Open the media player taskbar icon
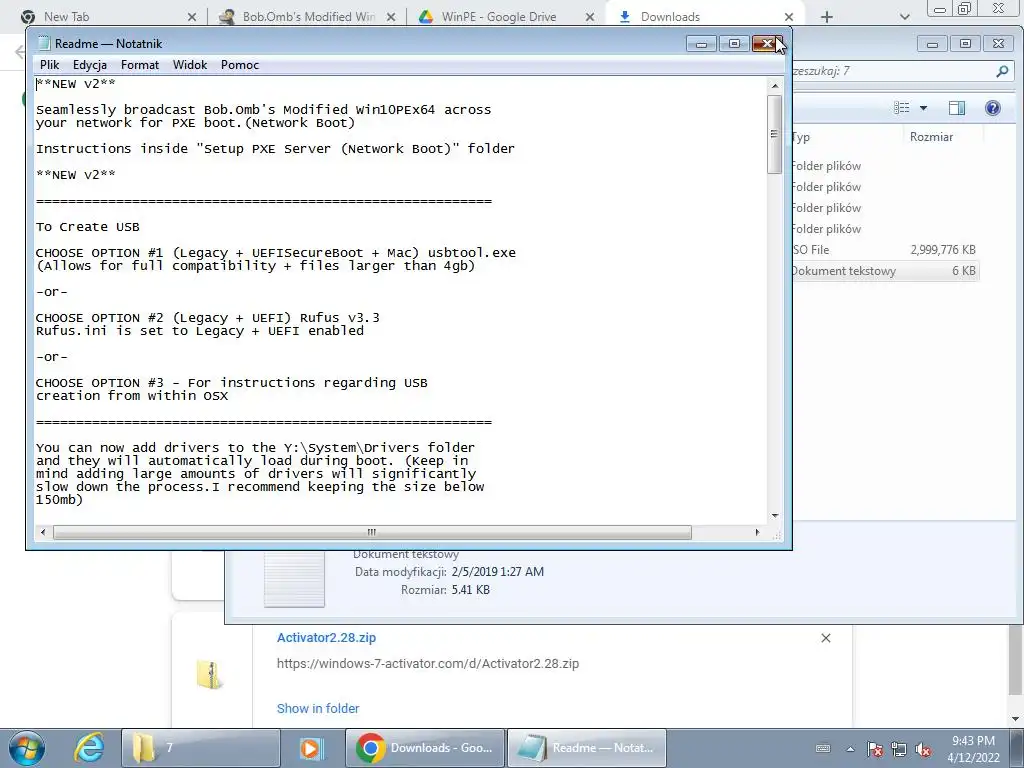Viewport: 1024px width, 768px height. tap(312, 748)
